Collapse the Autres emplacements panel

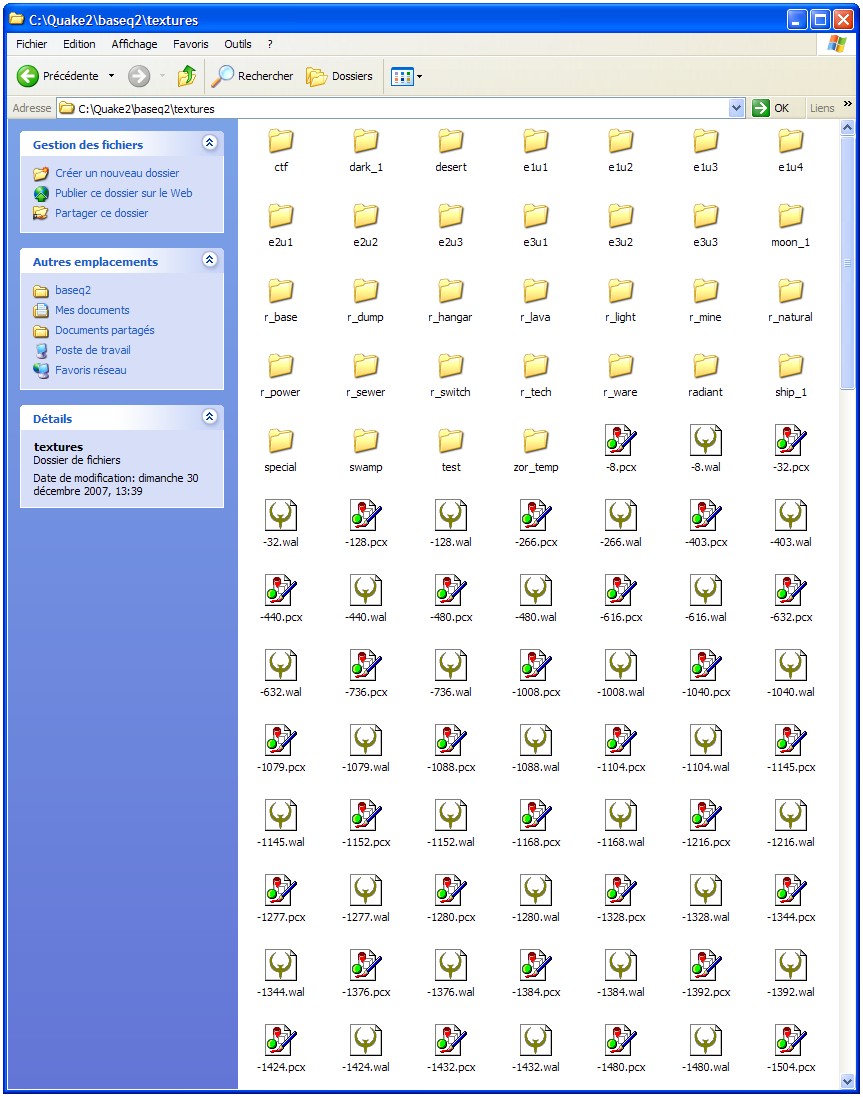209,260
